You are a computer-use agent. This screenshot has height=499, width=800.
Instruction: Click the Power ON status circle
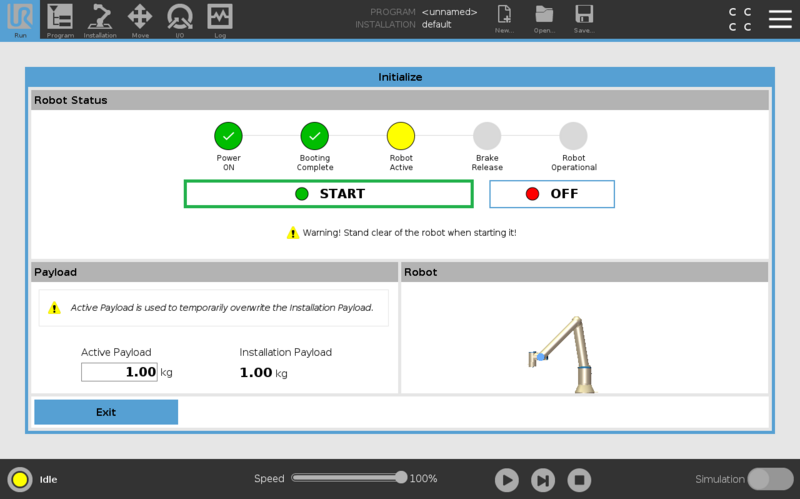pos(228,136)
